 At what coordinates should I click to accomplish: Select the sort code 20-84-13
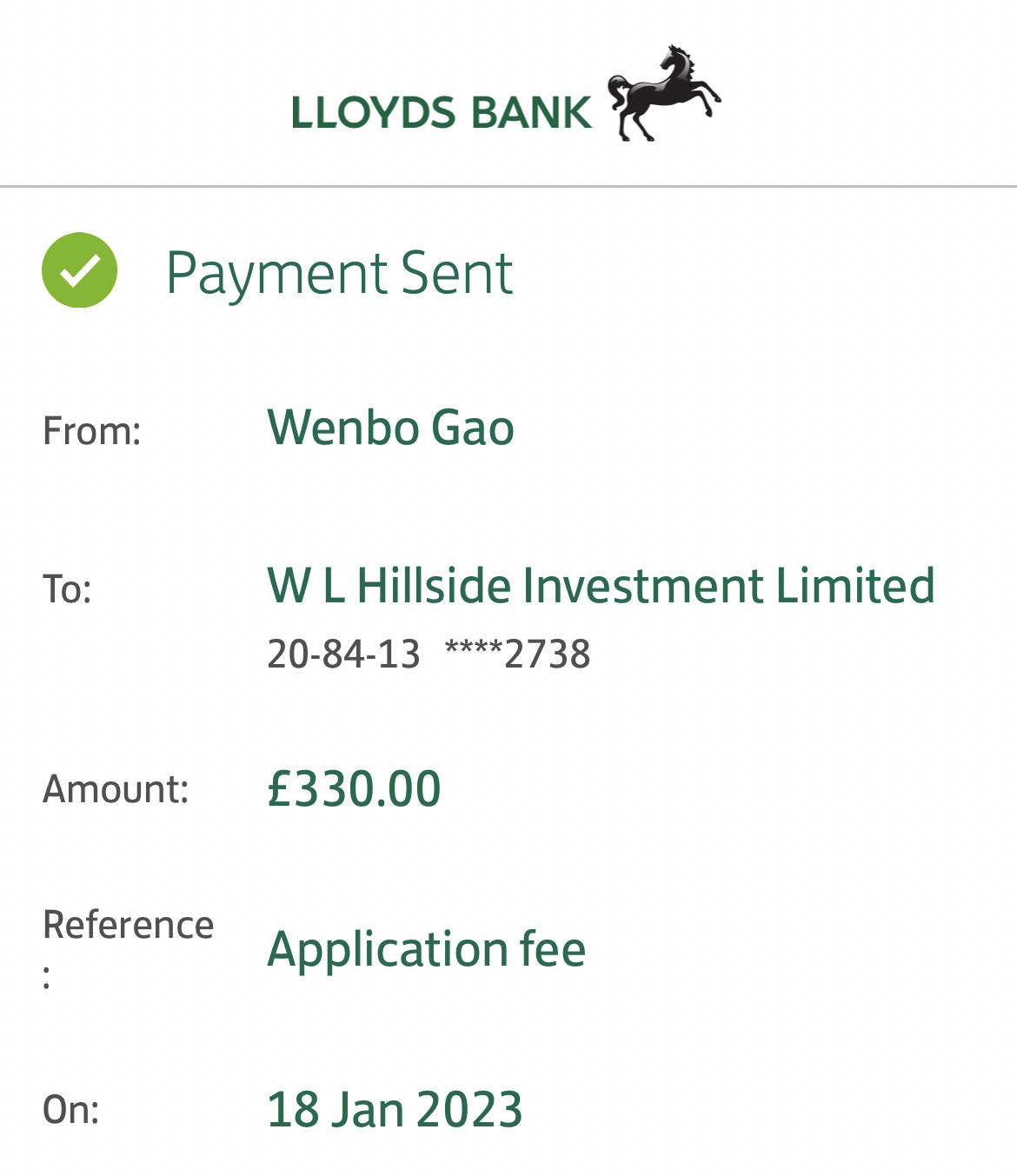click(x=343, y=654)
